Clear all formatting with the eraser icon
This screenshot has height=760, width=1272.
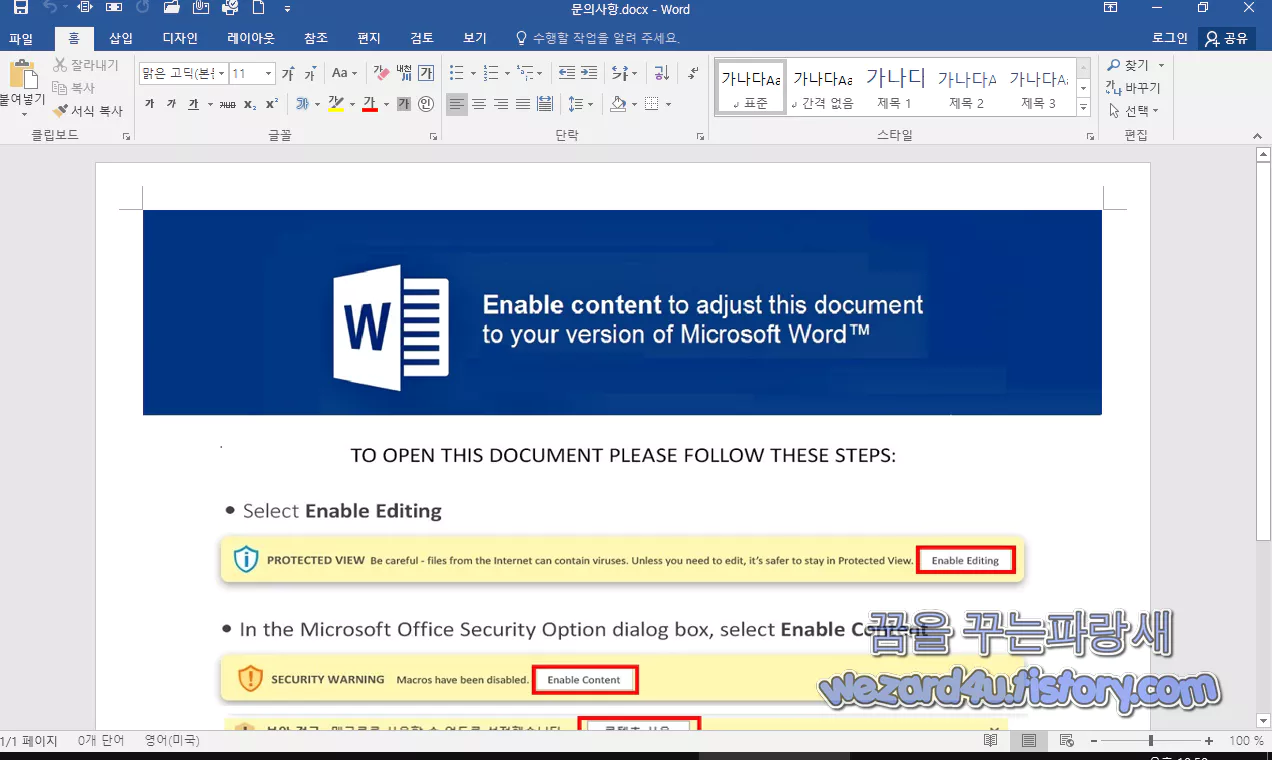381,73
